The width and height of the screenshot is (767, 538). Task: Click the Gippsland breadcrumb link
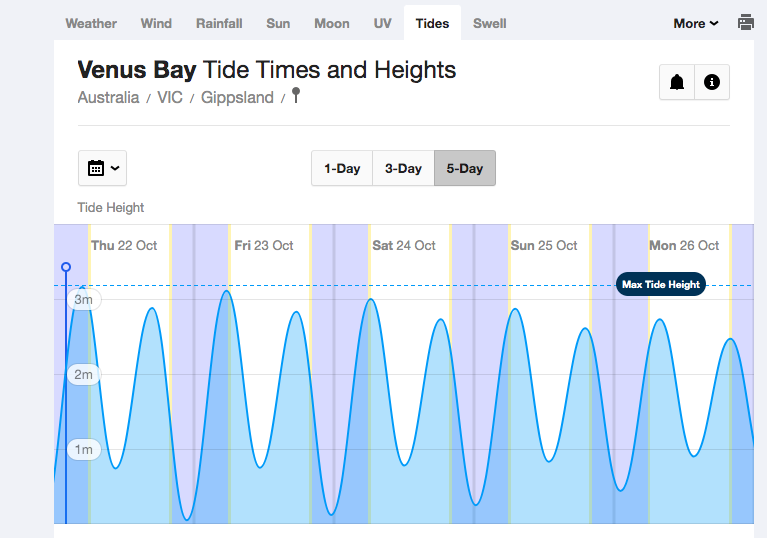point(237,98)
